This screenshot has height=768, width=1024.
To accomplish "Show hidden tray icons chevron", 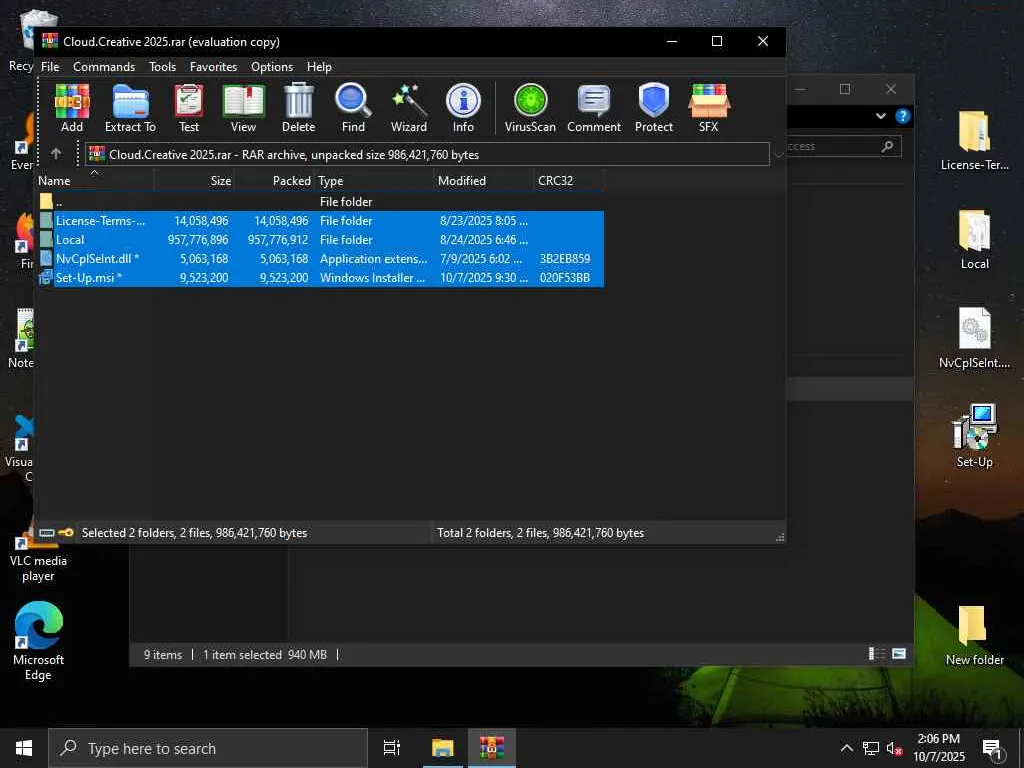I will point(846,748).
